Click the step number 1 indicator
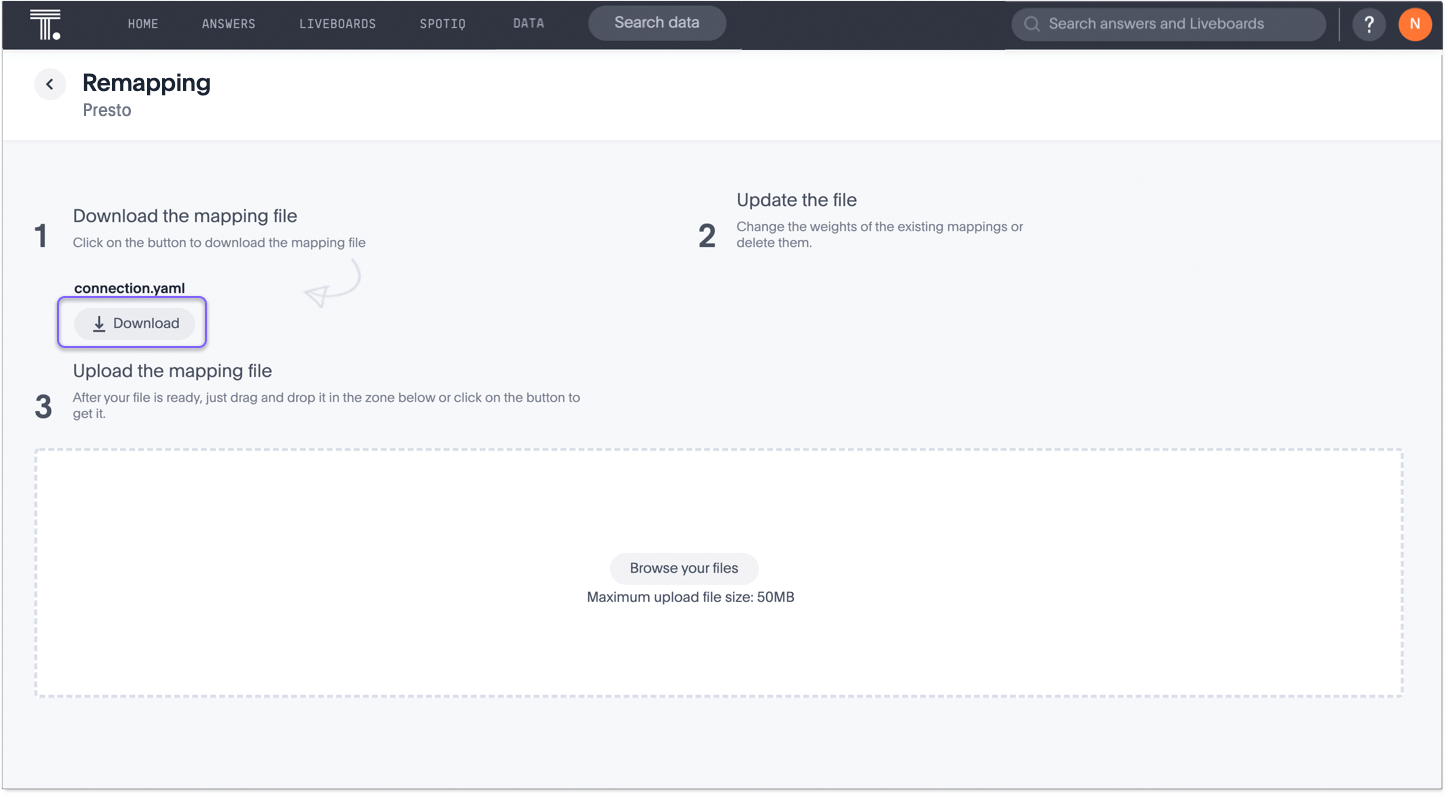Image resolution: width=1448 pixels, height=797 pixels. [41, 236]
